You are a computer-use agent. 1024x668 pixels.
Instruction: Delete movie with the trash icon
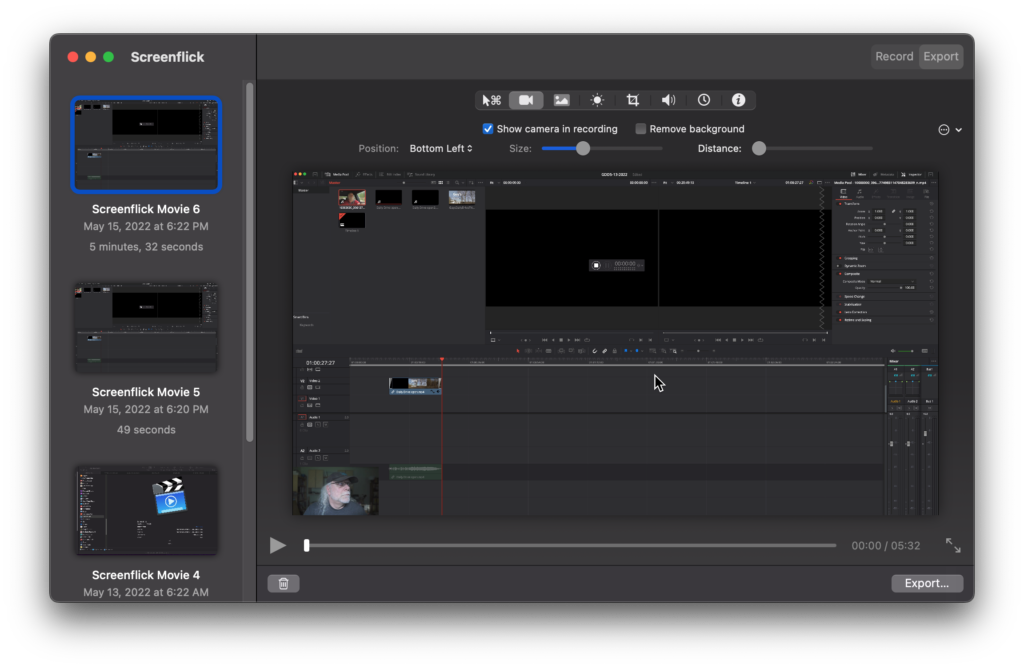pyautogui.click(x=283, y=583)
